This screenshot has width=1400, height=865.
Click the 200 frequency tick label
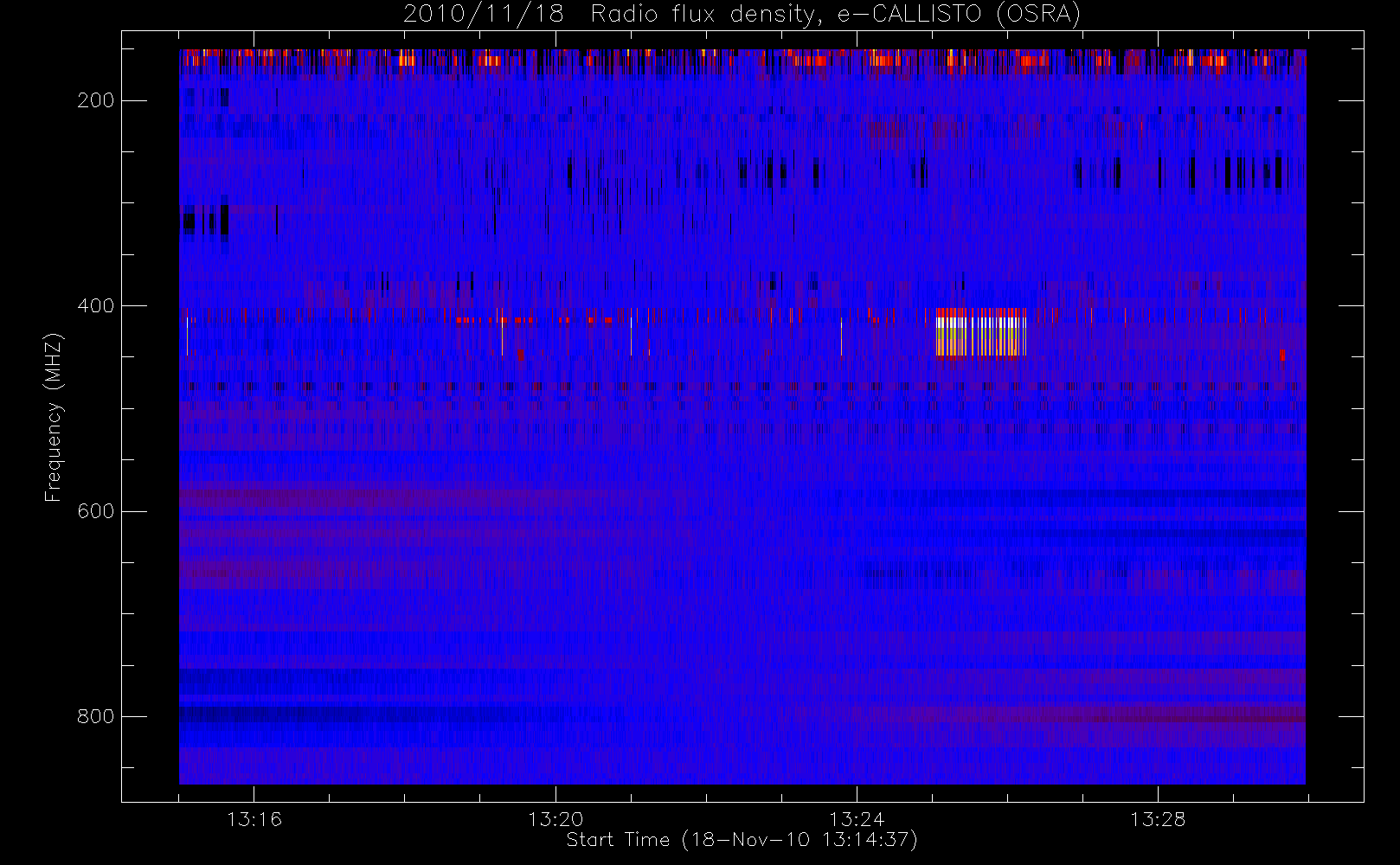(95, 100)
